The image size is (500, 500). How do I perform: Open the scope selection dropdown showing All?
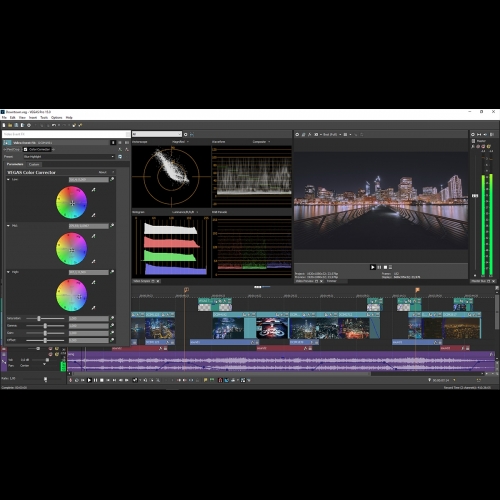coord(157,134)
